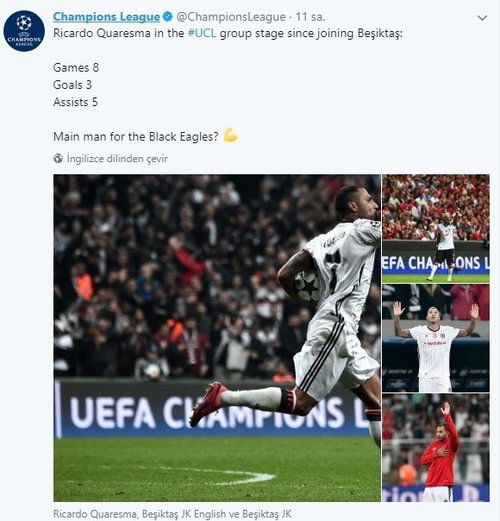Viewport: 500px width, 521px height.
Task: Click İngilizce dilinden çevir to translate
Action: (x=117, y=158)
